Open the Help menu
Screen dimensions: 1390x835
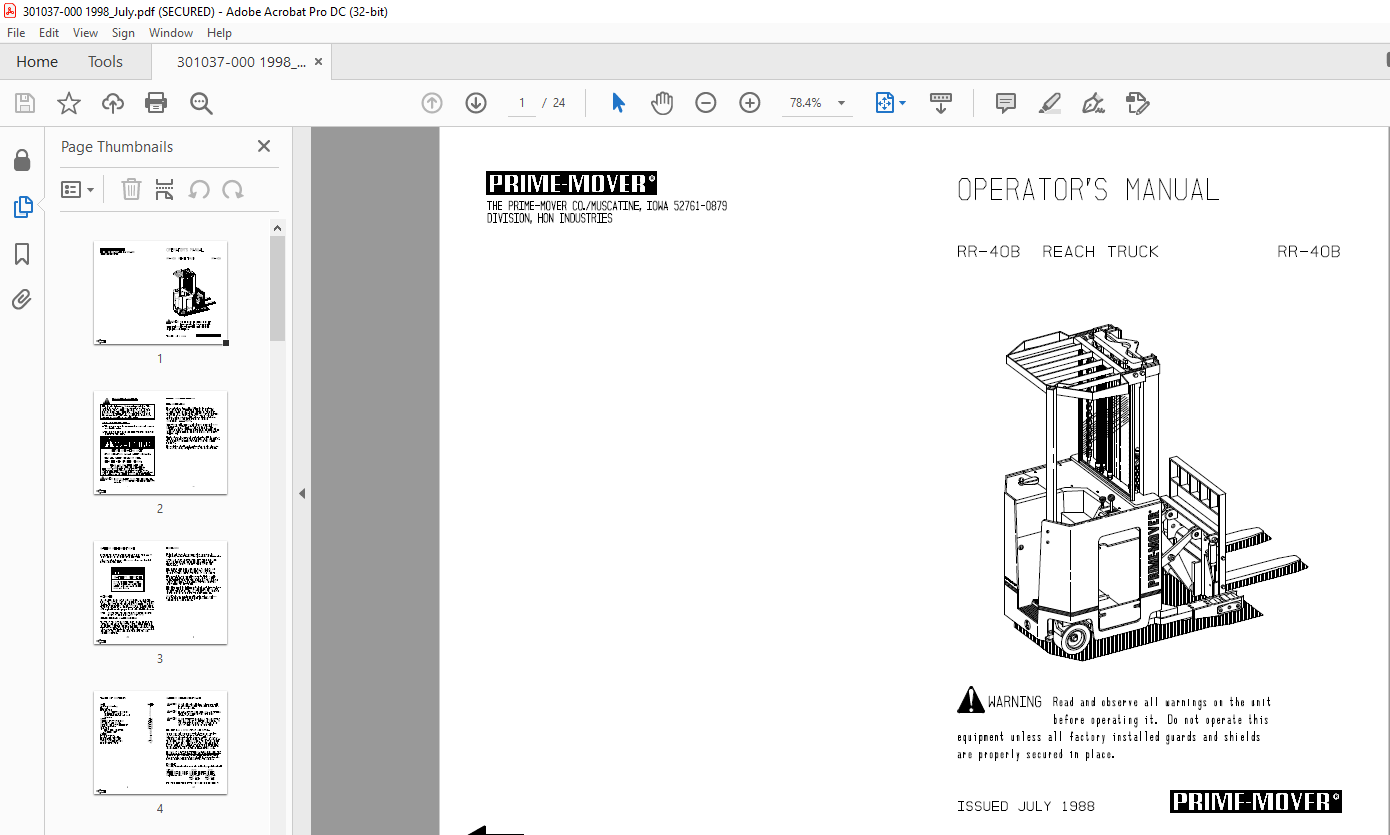[x=219, y=33]
